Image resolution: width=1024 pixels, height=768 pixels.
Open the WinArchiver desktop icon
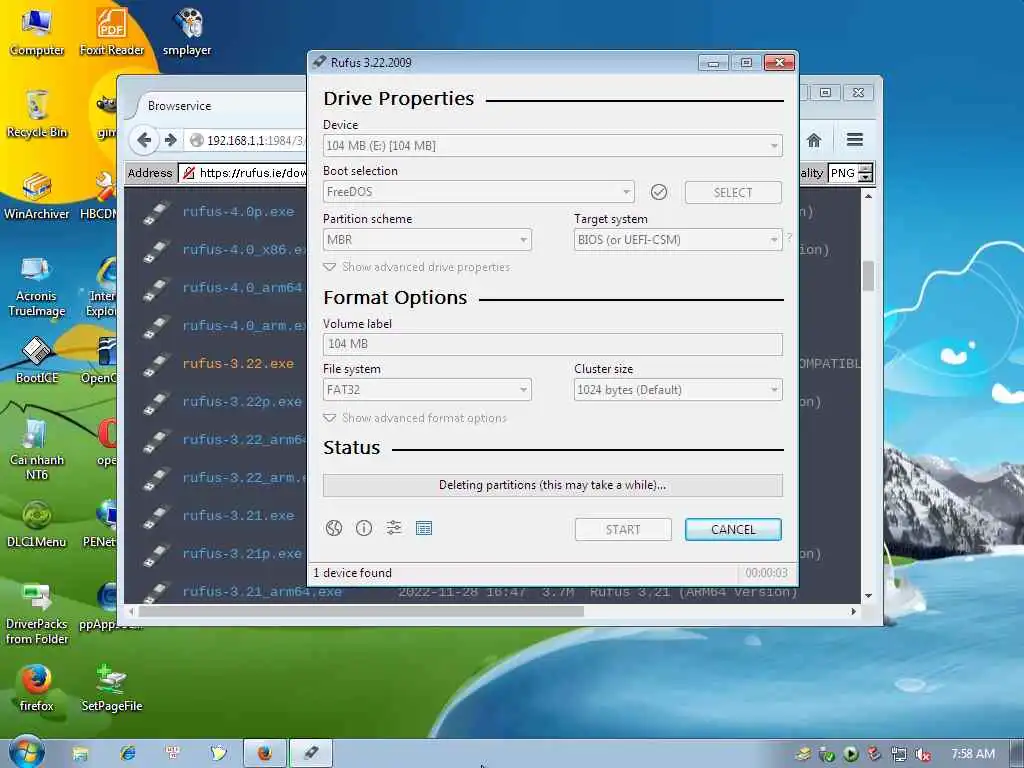(x=37, y=196)
